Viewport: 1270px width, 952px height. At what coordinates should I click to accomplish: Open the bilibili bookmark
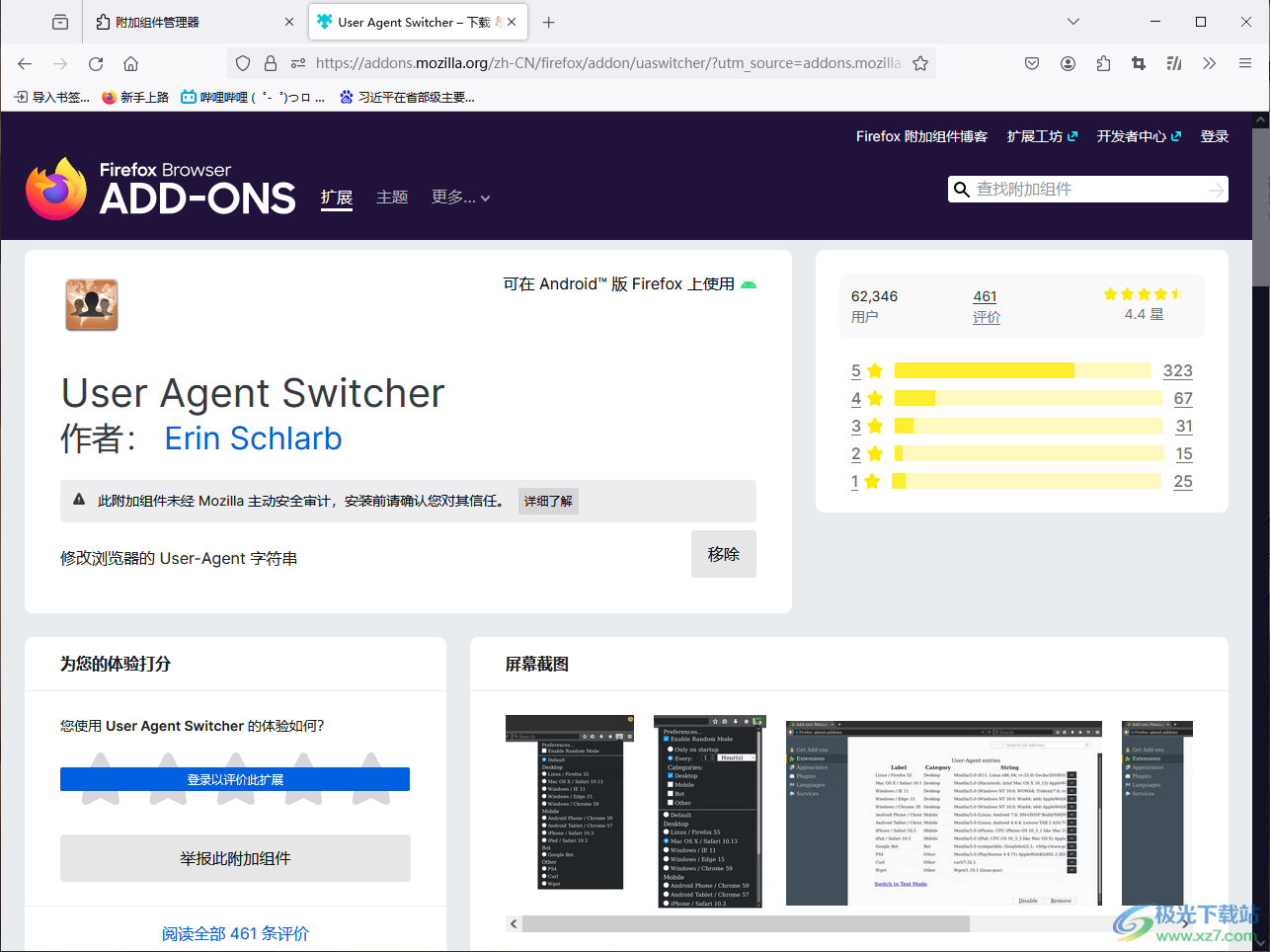(x=253, y=97)
